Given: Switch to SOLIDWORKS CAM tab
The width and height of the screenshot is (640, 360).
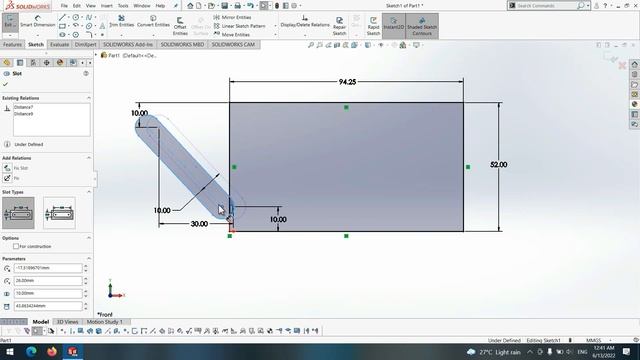Looking at the screenshot, I should point(233,44).
